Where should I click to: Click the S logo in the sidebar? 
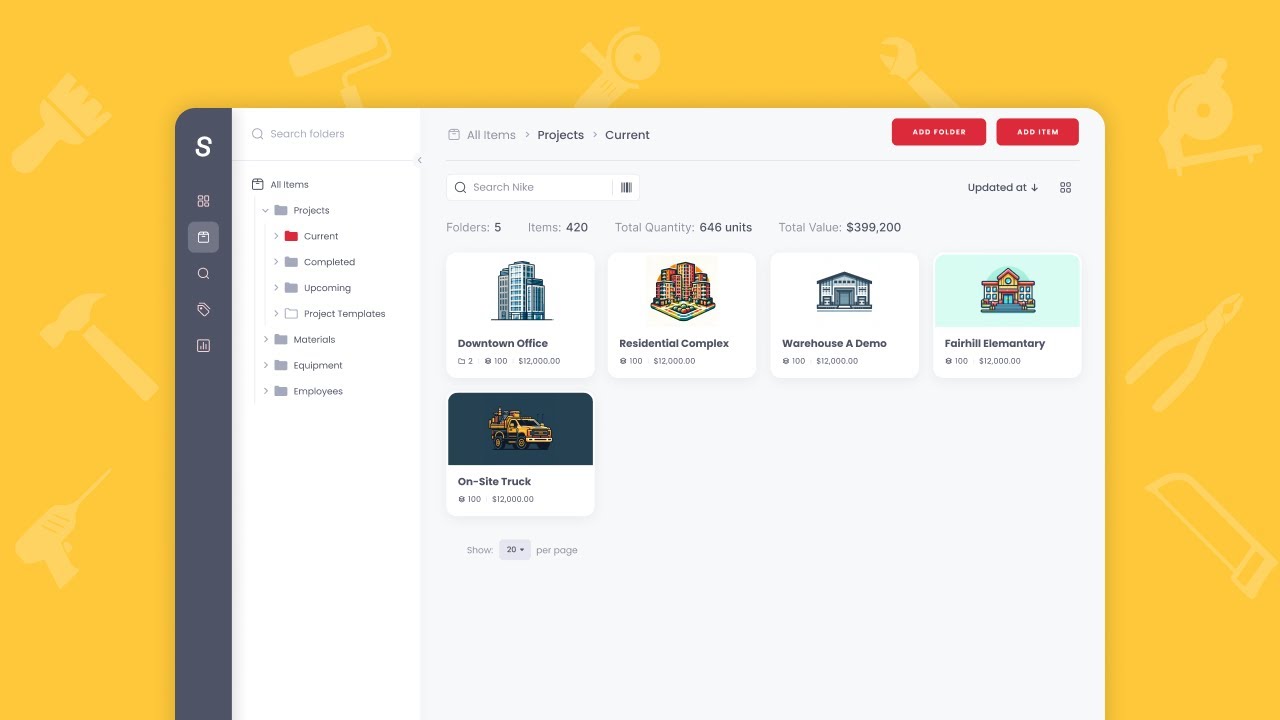(x=203, y=147)
